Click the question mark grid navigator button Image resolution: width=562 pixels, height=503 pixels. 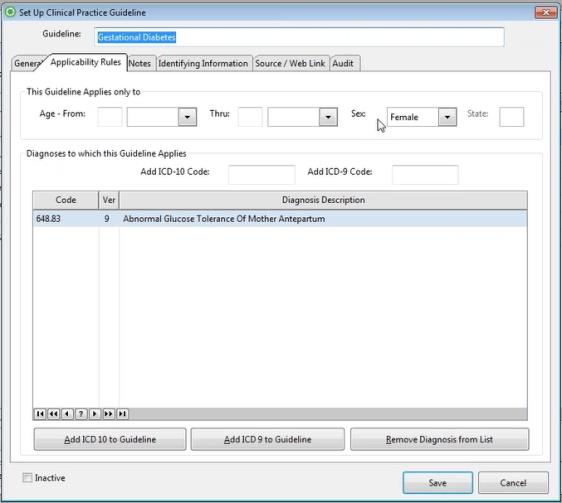tap(81, 414)
